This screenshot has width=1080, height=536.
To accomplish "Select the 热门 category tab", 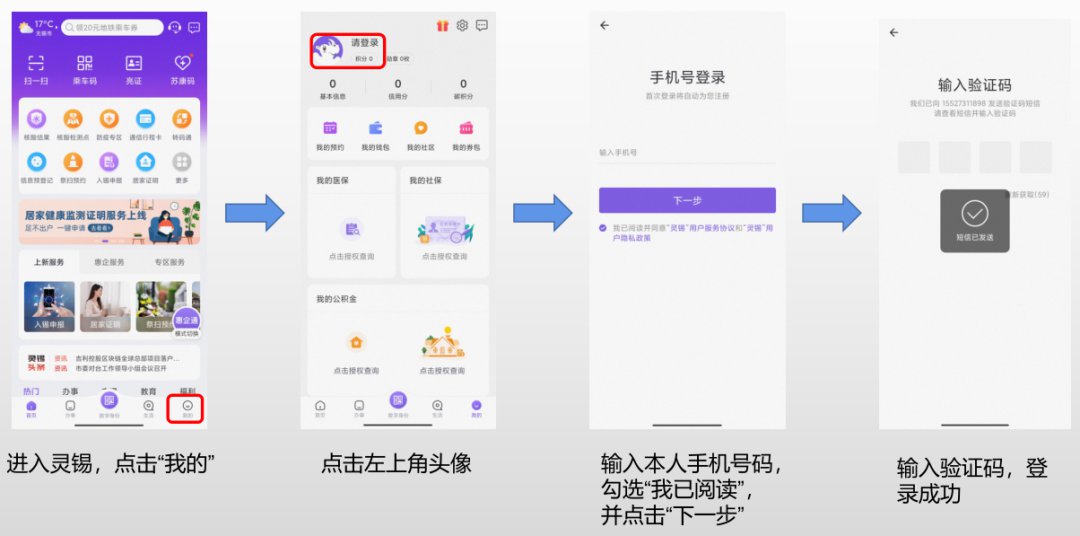I will coord(31,391).
